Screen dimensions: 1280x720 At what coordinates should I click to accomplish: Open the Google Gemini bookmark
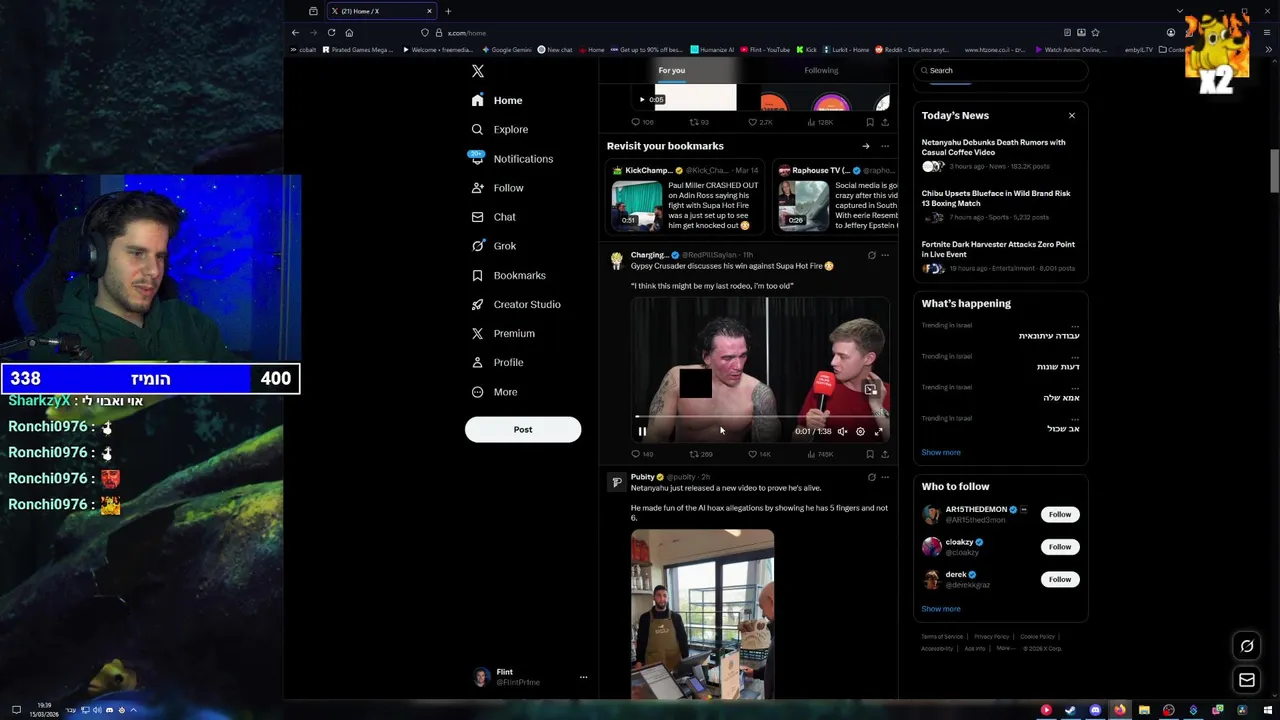pyautogui.click(x=507, y=50)
